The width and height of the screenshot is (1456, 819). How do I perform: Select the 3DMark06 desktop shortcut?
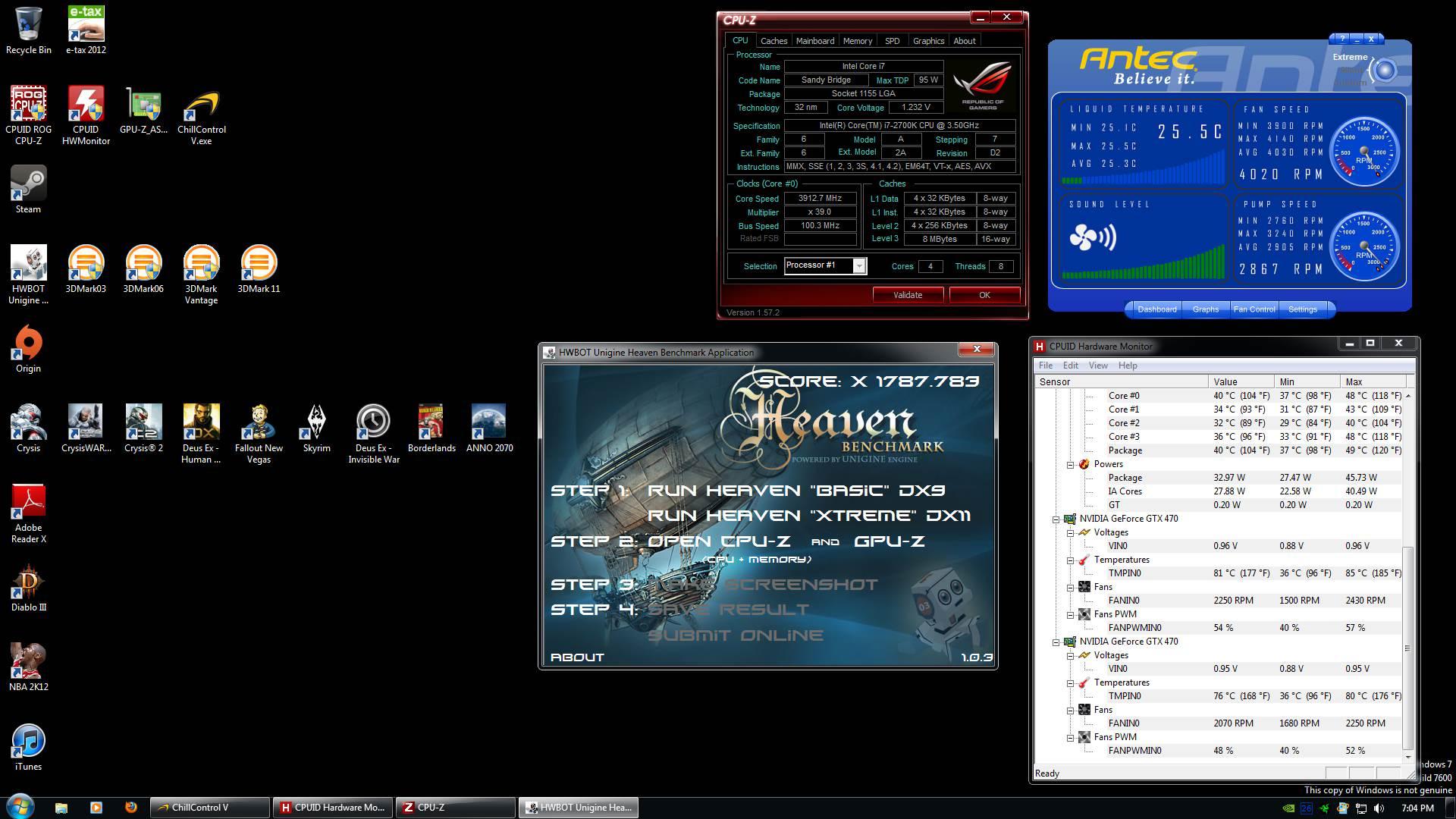pyautogui.click(x=143, y=269)
